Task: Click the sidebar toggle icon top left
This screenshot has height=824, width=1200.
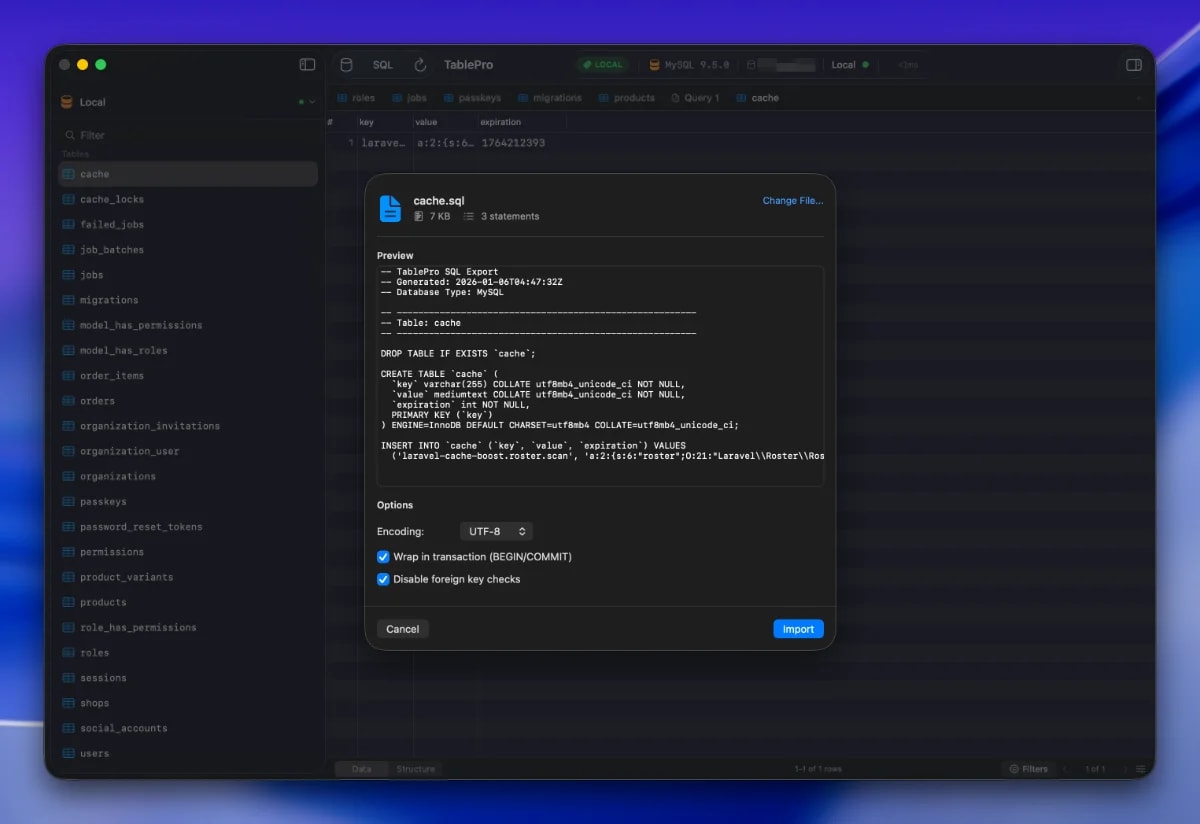Action: click(306, 63)
